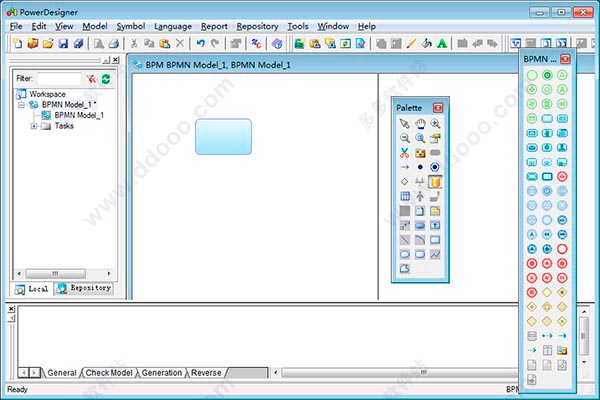This screenshot has height=400, width=600.
Task: Click the Undo toolbar icon
Action: pyautogui.click(x=201, y=43)
